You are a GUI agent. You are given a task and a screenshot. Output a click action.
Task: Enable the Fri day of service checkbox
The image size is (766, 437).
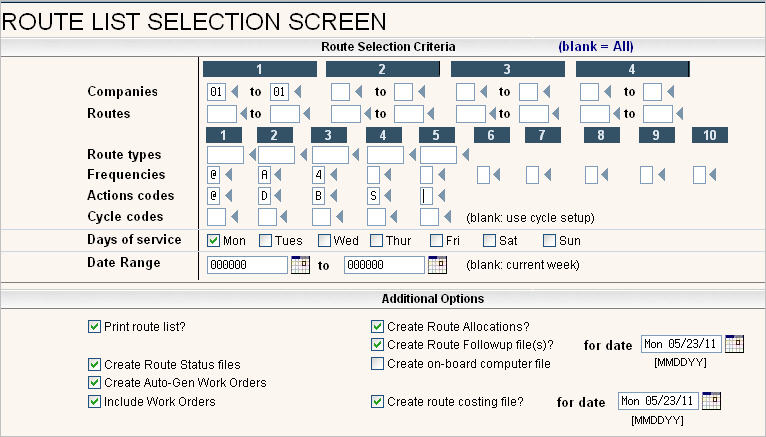point(436,240)
